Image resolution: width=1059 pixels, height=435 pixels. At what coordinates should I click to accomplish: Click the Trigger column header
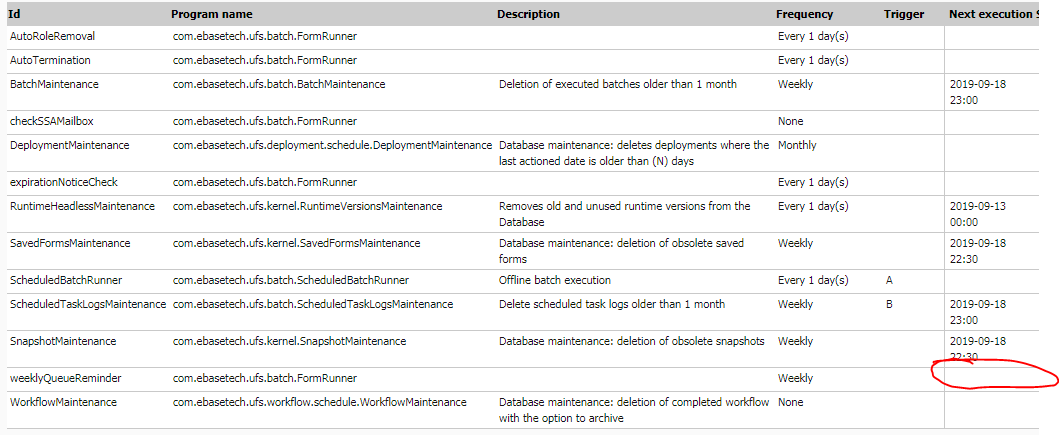(904, 14)
